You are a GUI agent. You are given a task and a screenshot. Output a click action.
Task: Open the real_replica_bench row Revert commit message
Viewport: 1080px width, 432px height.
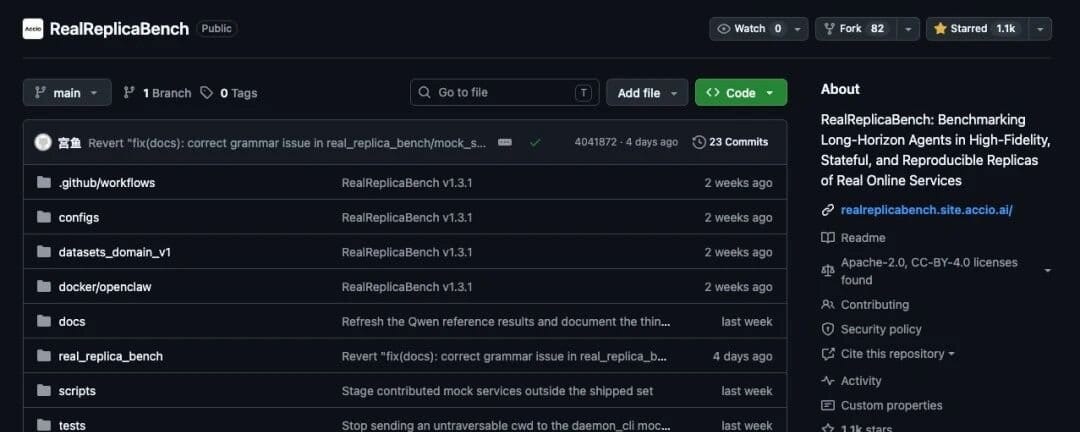pos(503,356)
